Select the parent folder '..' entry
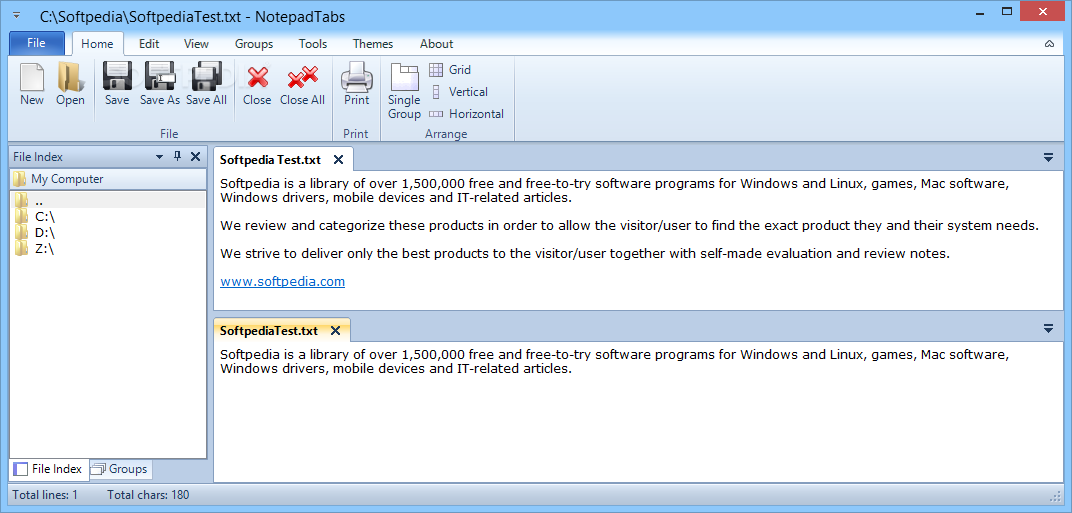This screenshot has width=1072, height=513. tap(108, 200)
